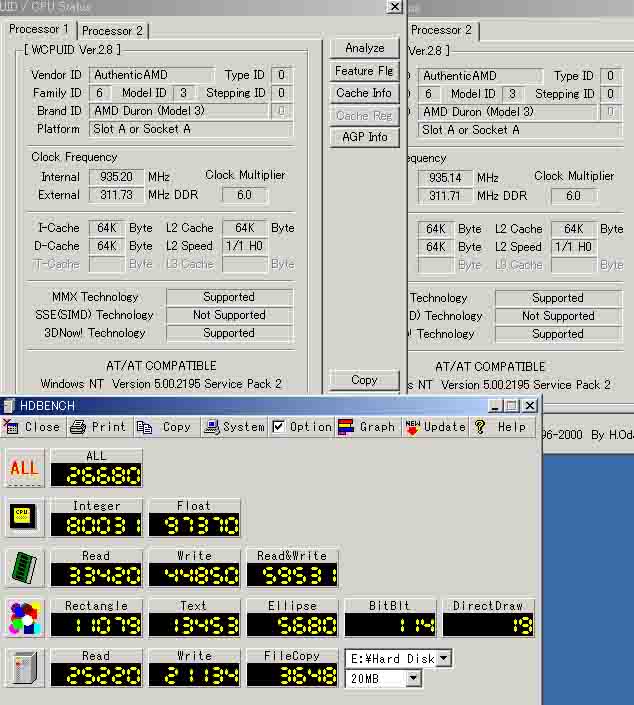Screen dimensions: 634x705
Task: Click the Cache Info button
Action: click(x=365, y=93)
